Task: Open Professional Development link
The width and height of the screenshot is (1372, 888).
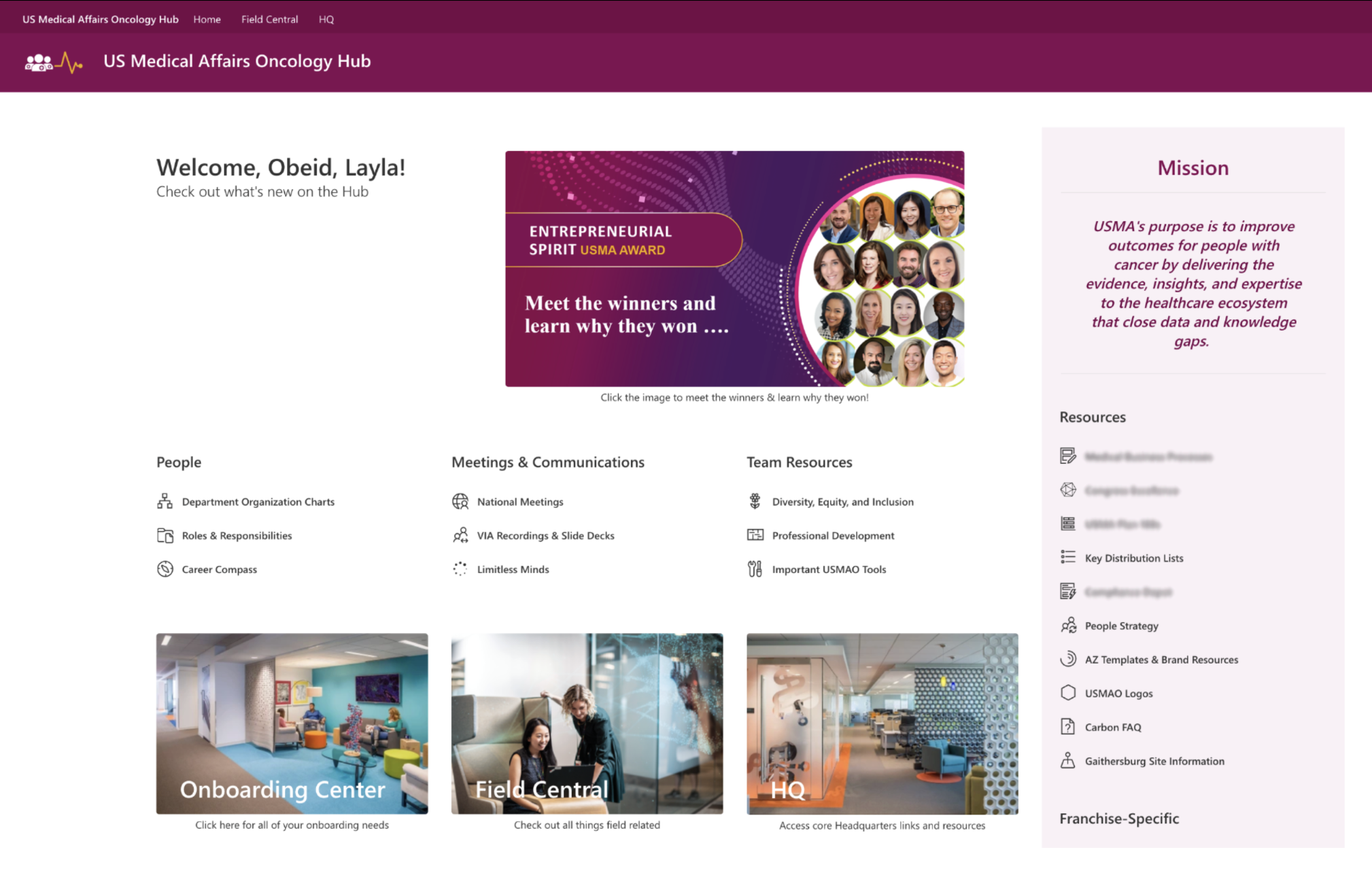Action: 833,536
